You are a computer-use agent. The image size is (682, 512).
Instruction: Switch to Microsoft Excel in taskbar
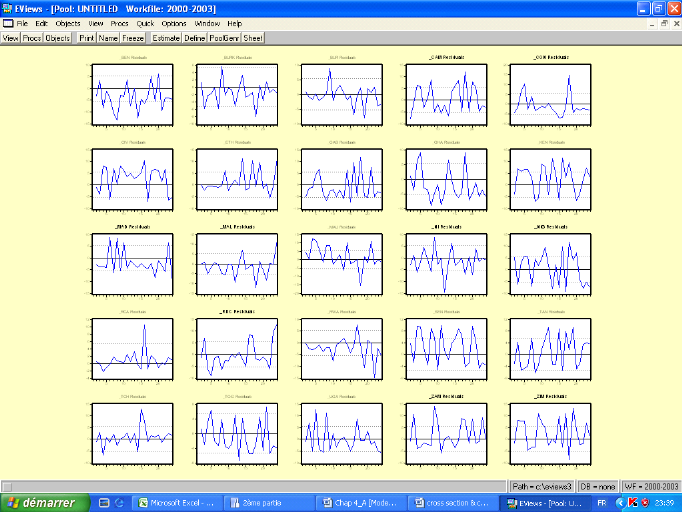178,502
